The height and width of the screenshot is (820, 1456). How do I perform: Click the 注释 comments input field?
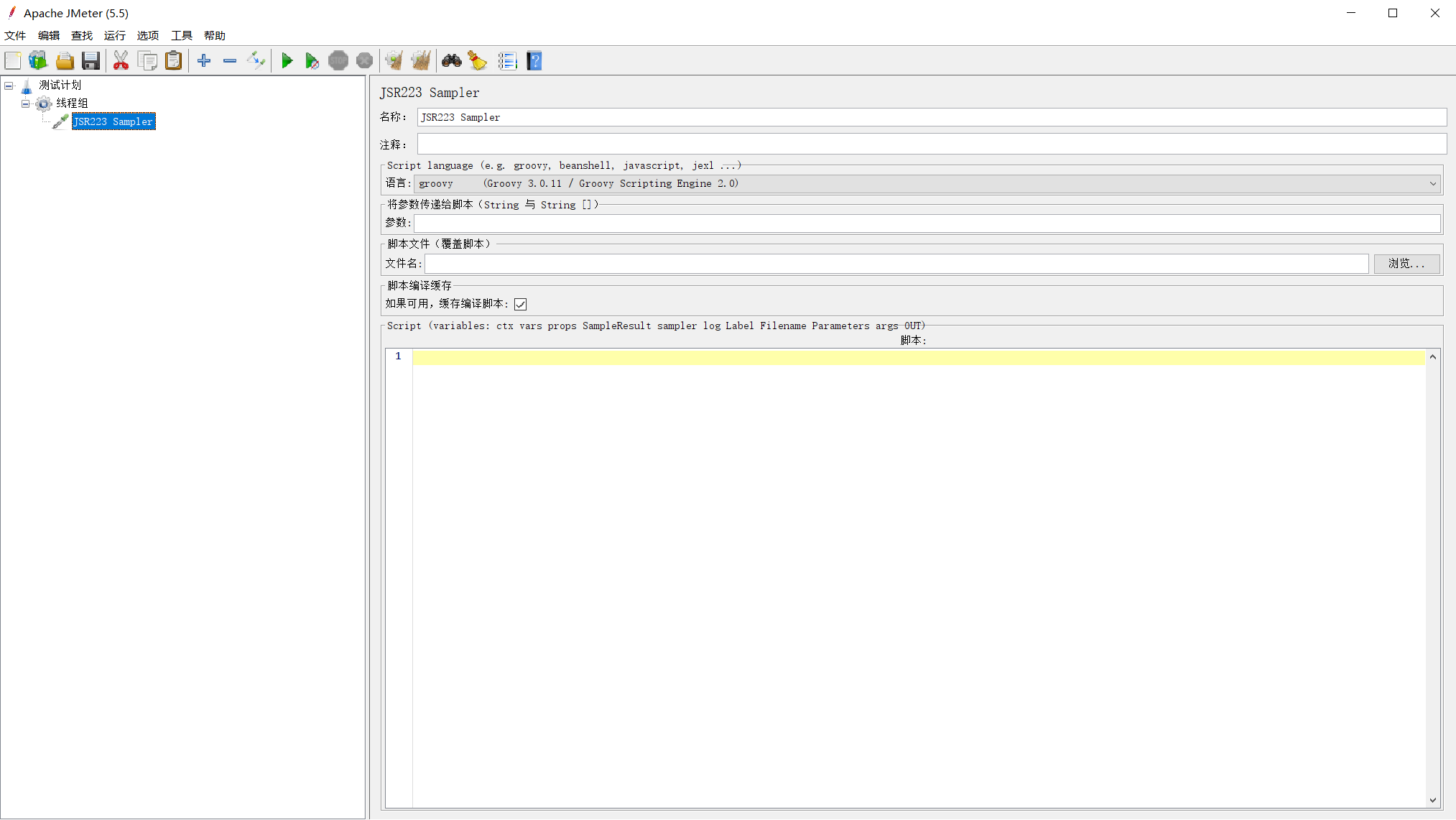[932, 144]
